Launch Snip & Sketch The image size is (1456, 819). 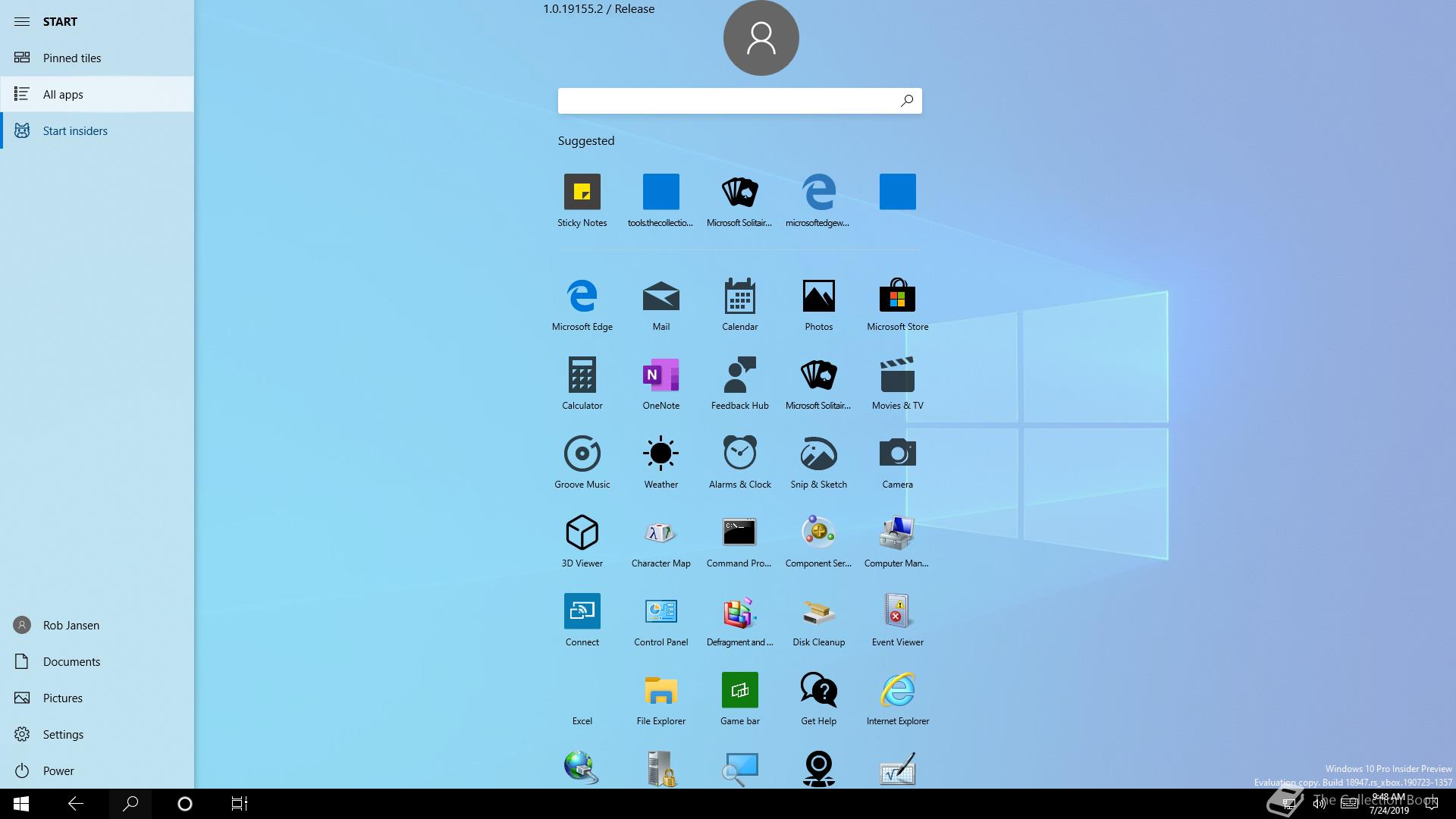point(818,462)
